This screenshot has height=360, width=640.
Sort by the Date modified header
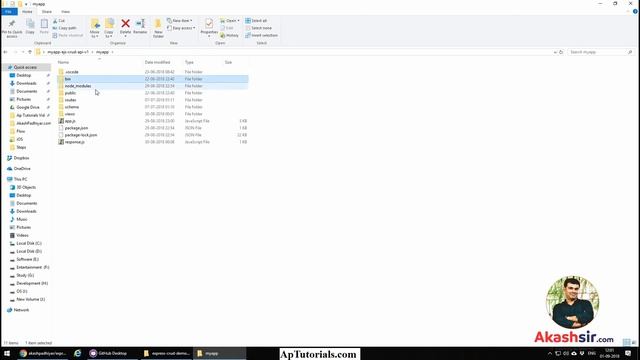pyautogui.click(x=157, y=62)
